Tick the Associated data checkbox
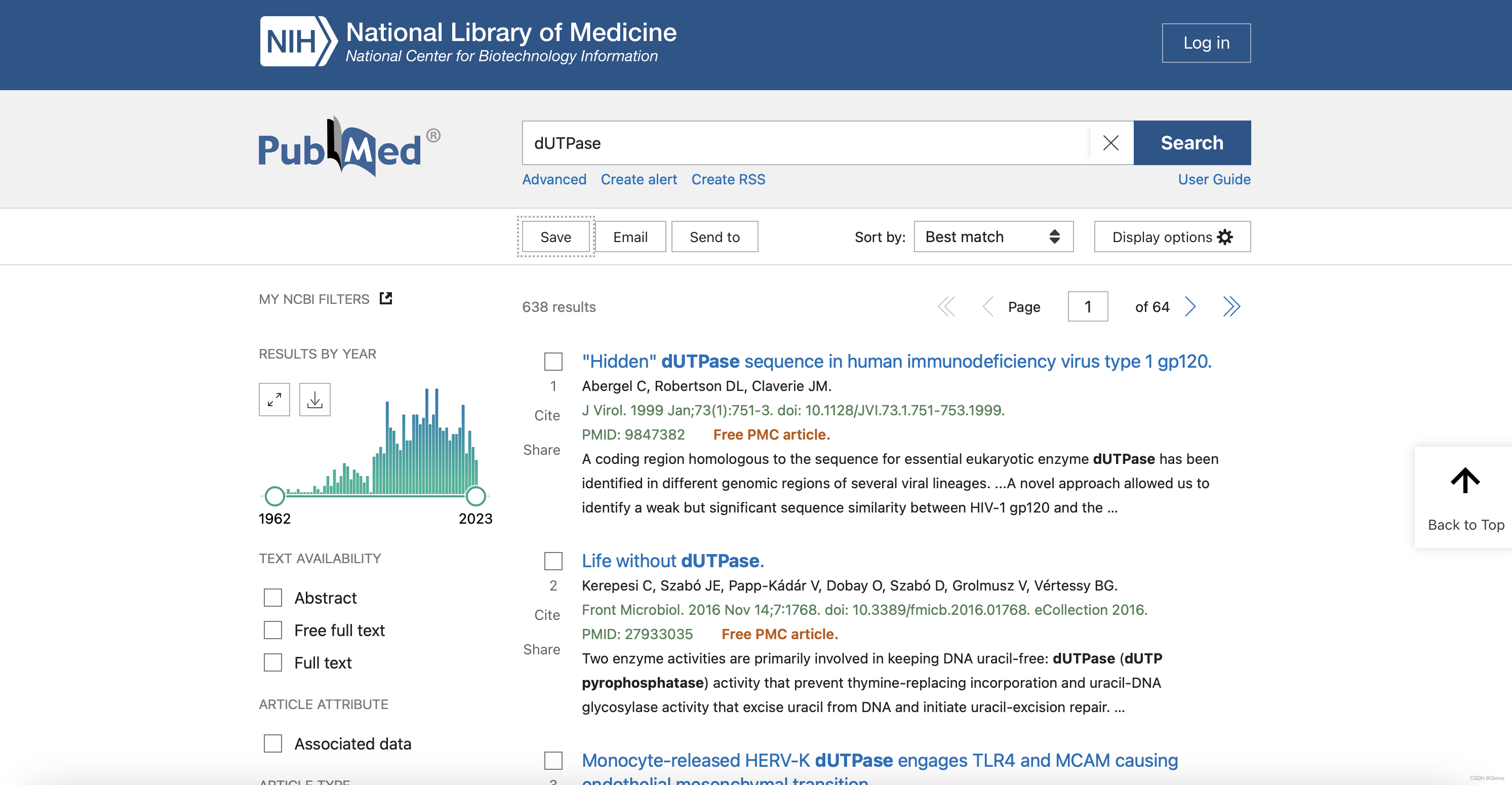1512x785 pixels. (x=273, y=743)
